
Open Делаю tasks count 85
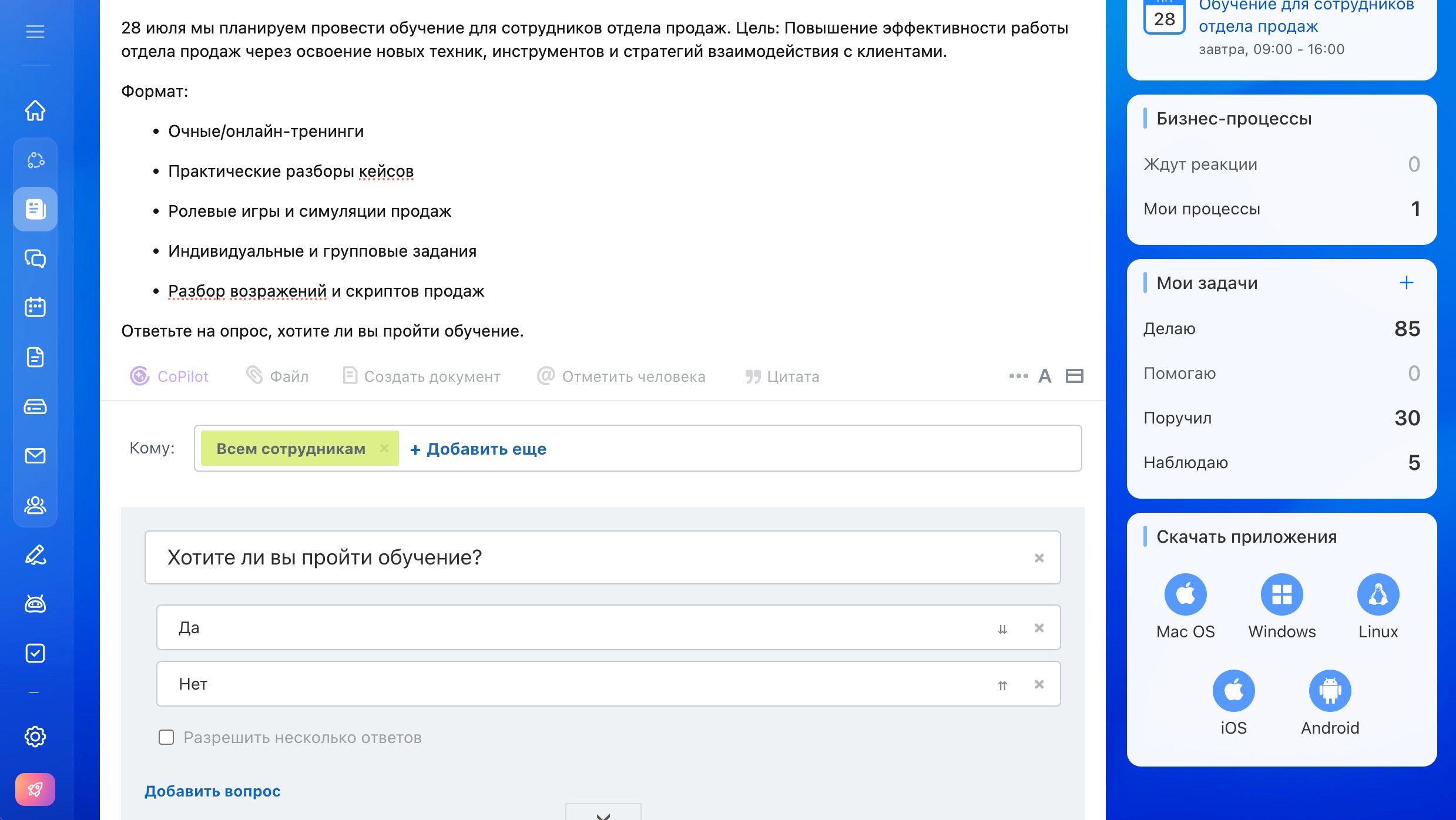point(1281,328)
